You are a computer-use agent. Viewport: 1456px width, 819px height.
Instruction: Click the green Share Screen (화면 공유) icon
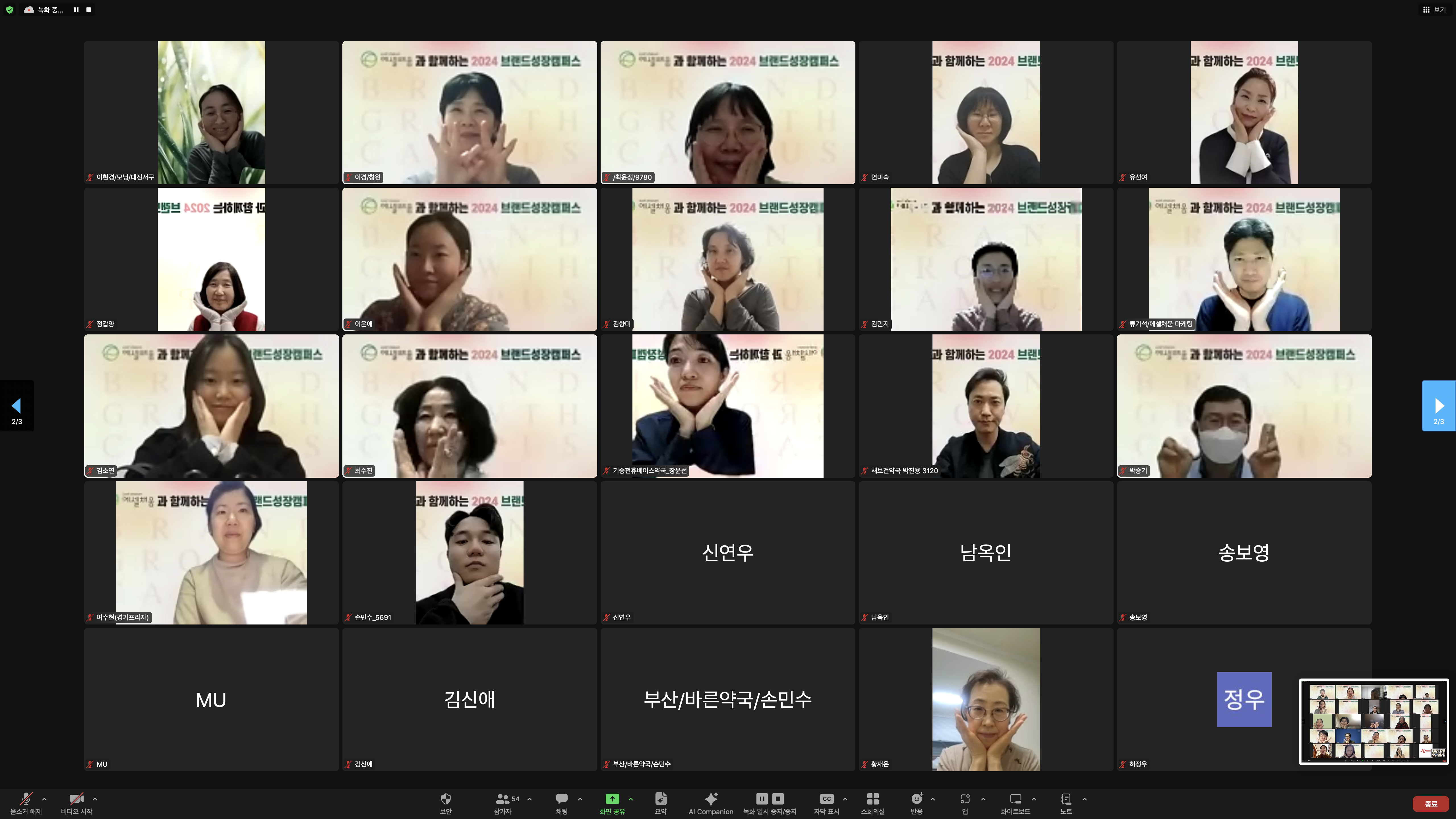(612, 799)
